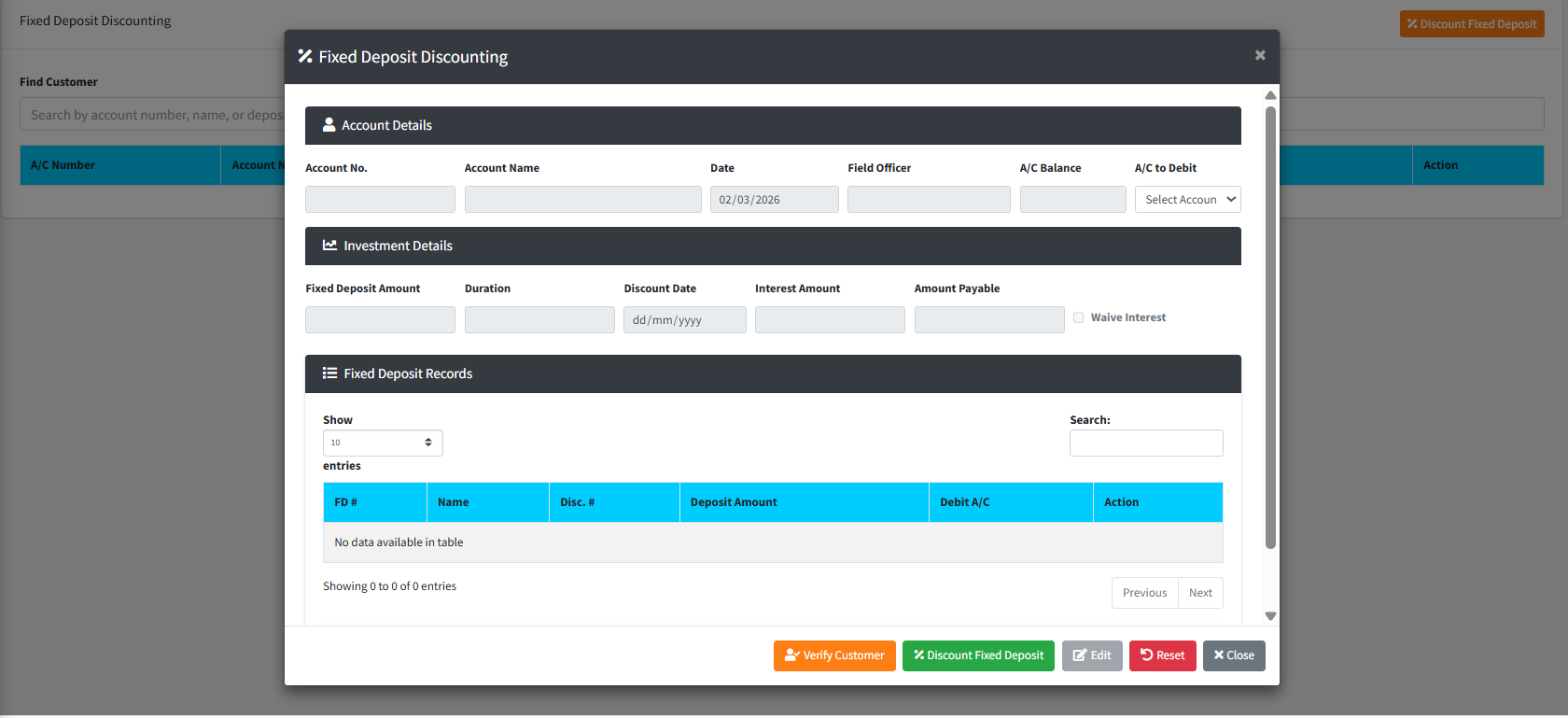Screen dimensions: 1568x718
Task: Click the chart icon beside Investment Details
Action: [x=329, y=246]
